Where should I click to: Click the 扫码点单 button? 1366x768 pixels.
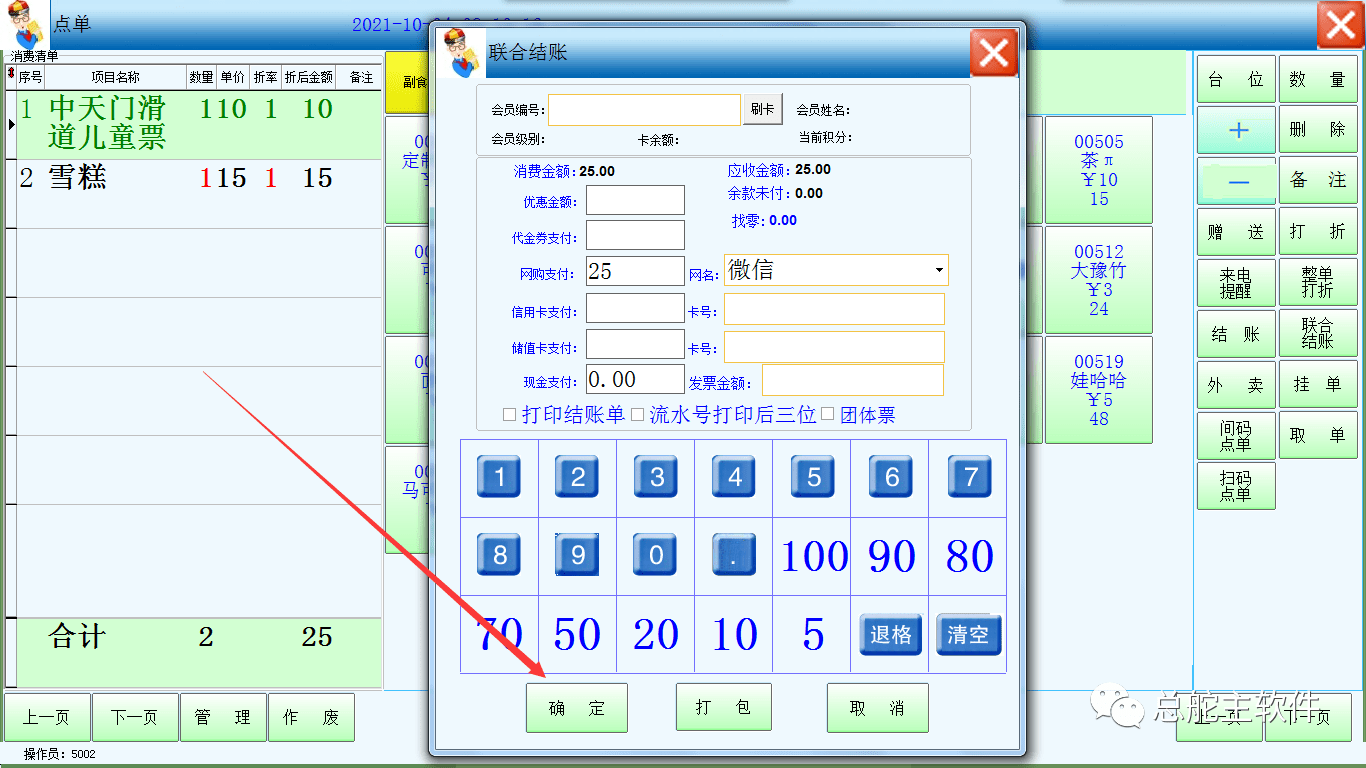tap(1236, 486)
